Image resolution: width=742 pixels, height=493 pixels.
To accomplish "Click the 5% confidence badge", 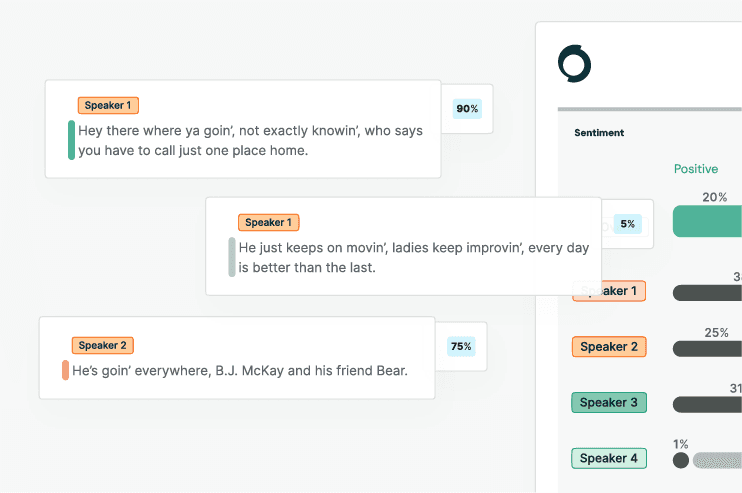I will (628, 224).
